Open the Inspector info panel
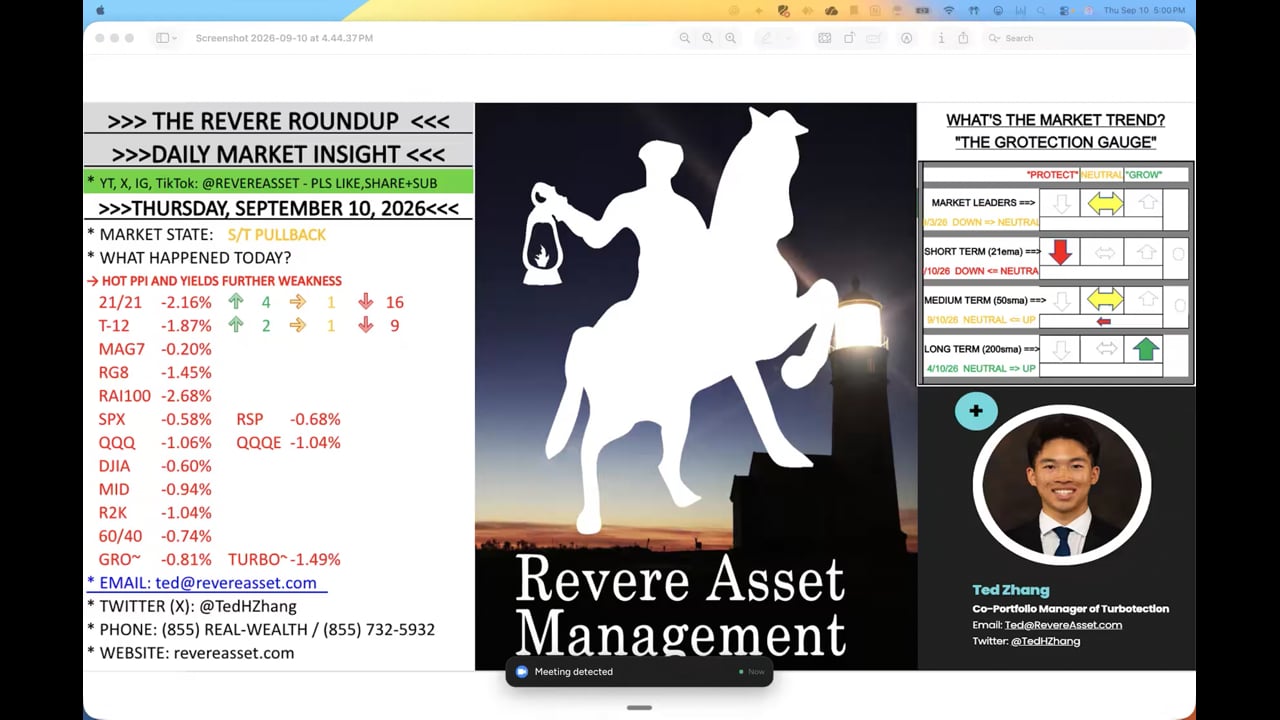The height and width of the screenshot is (720, 1280). [941, 38]
